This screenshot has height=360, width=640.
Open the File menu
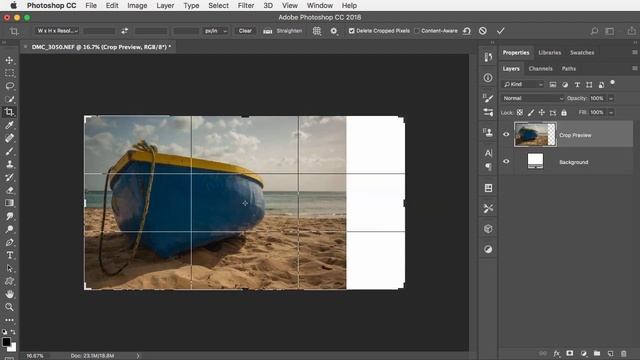coord(91,6)
